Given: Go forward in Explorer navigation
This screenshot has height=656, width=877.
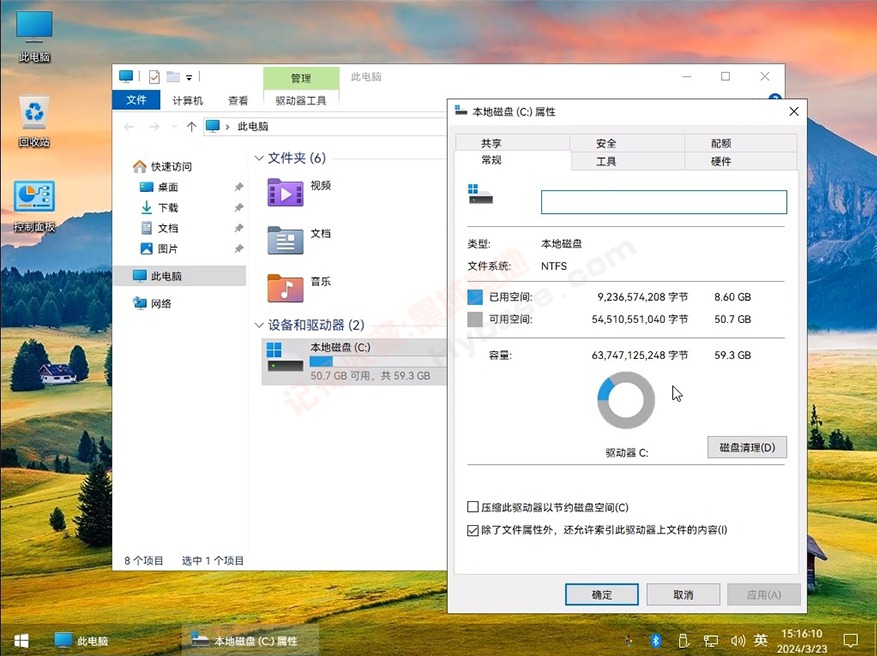Looking at the screenshot, I should 154,127.
